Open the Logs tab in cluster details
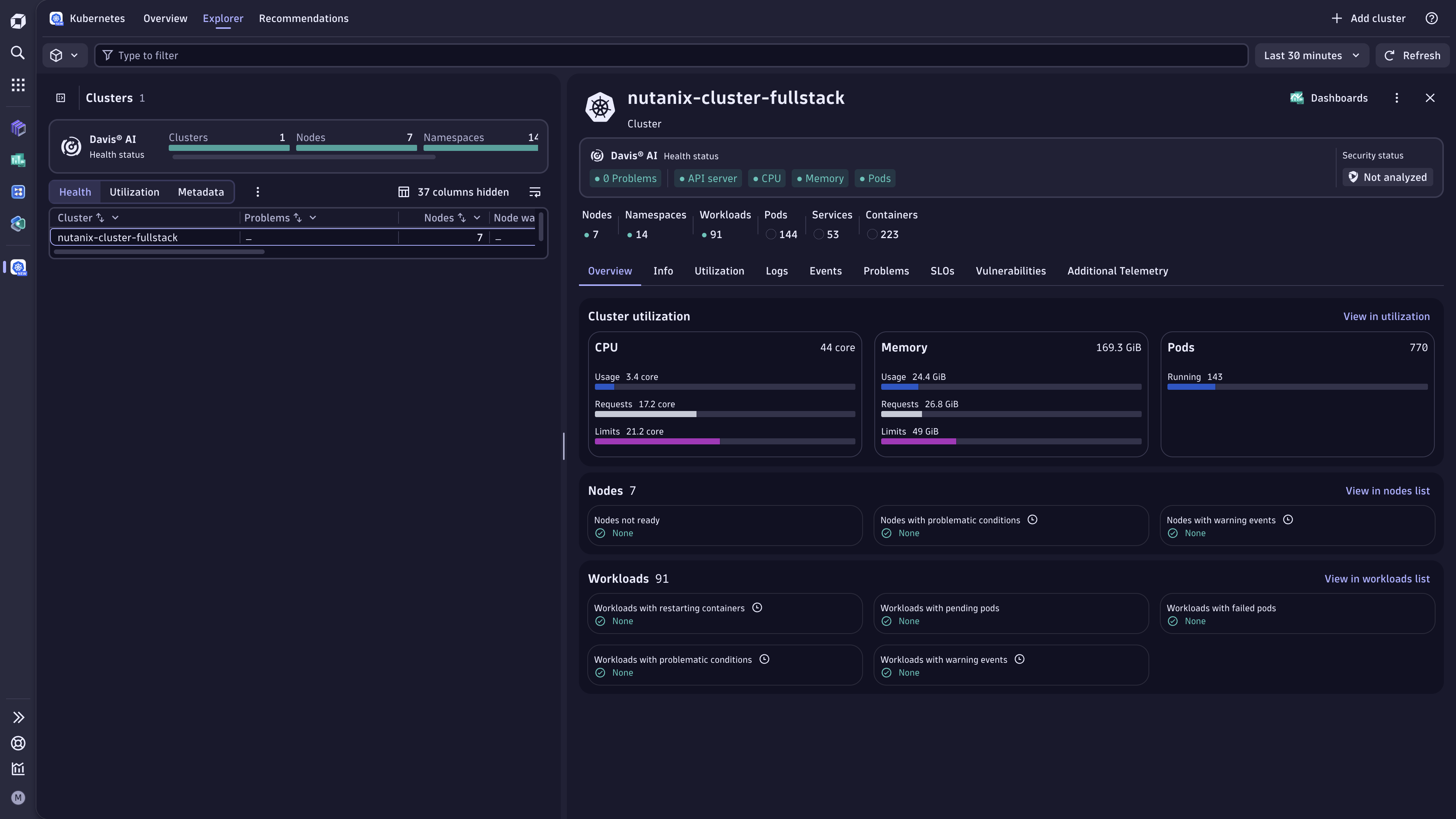This screenshot has width=1456, height=819. 777,271
